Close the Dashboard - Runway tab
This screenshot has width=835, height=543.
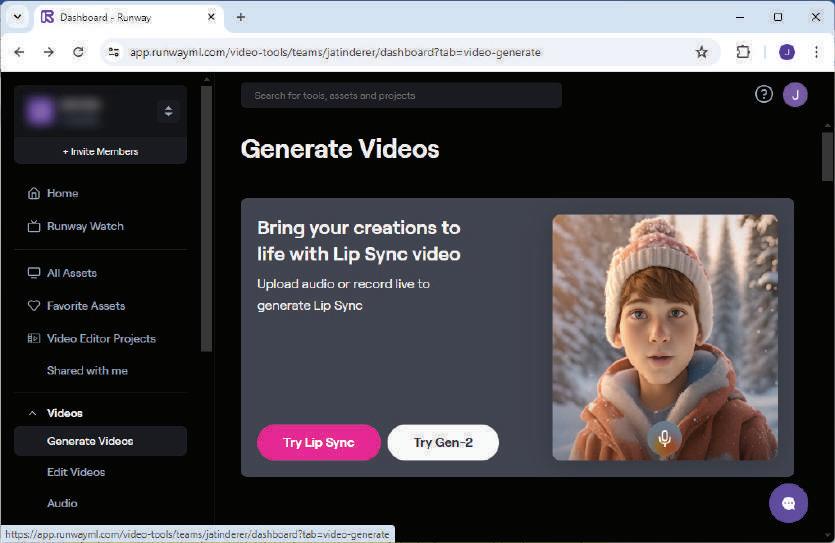coord(211,17)
